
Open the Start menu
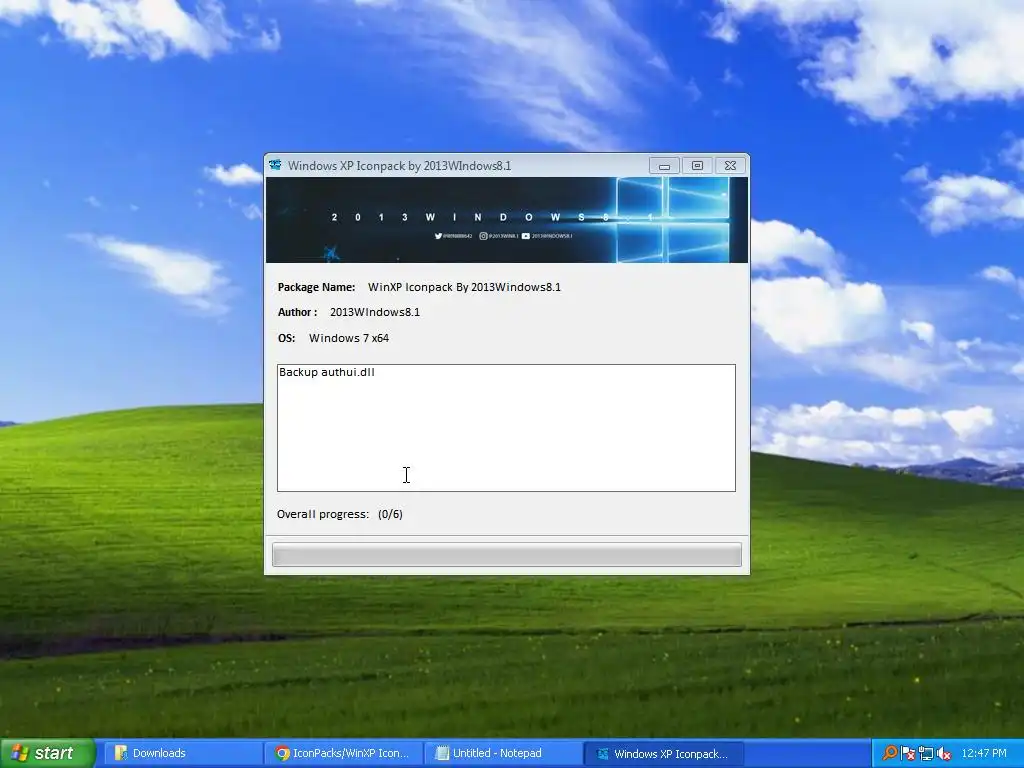(48, 753)
